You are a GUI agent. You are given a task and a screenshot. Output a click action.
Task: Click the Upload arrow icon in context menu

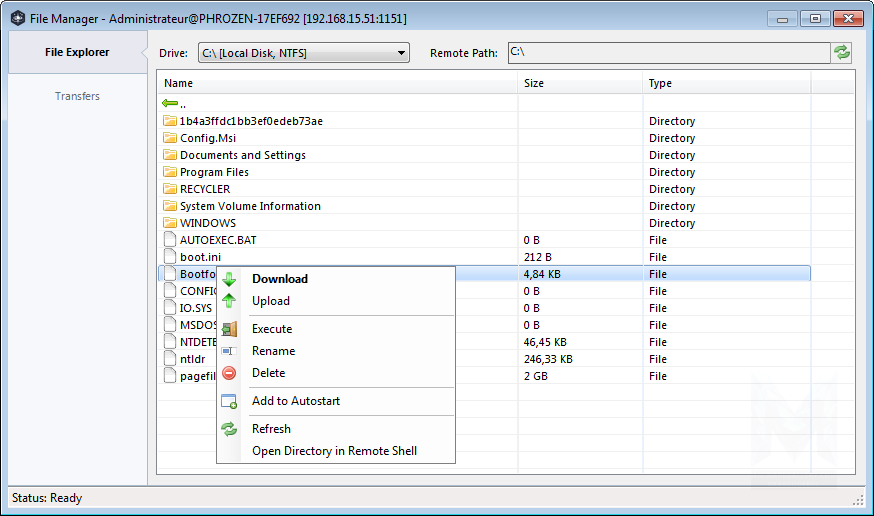pos(229,301)
